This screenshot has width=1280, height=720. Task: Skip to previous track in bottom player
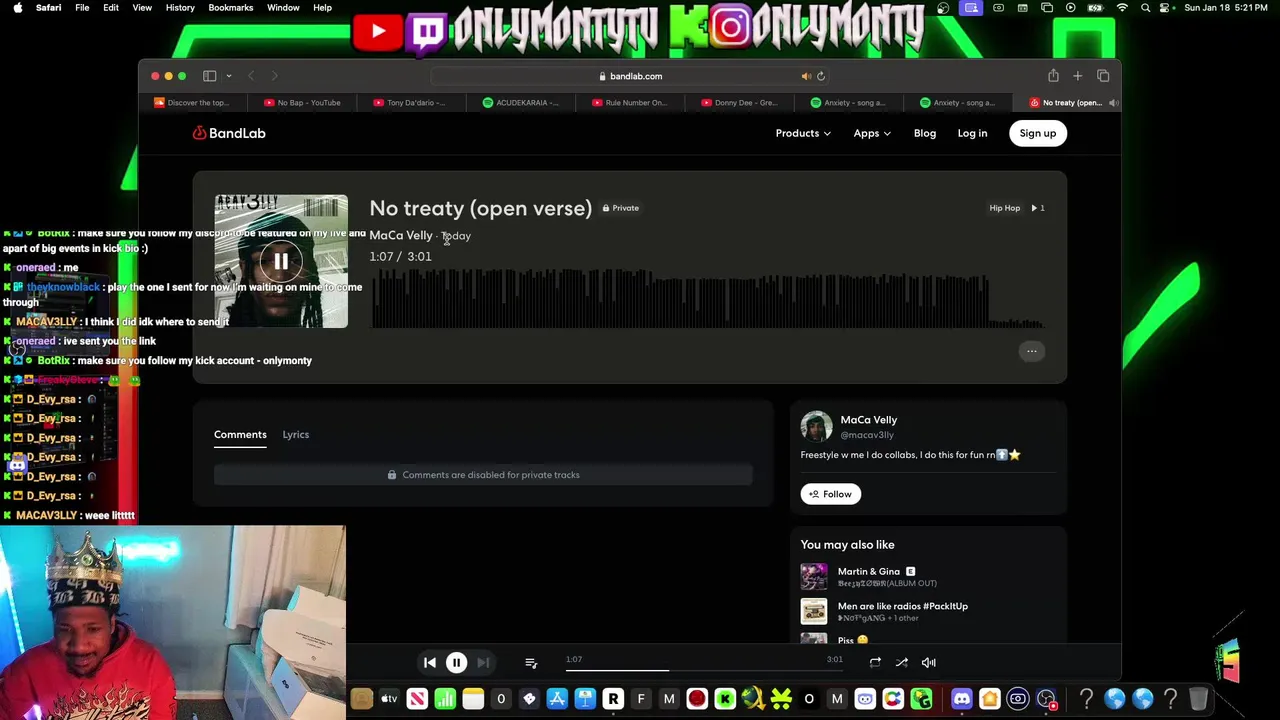[x=430, y=662]
